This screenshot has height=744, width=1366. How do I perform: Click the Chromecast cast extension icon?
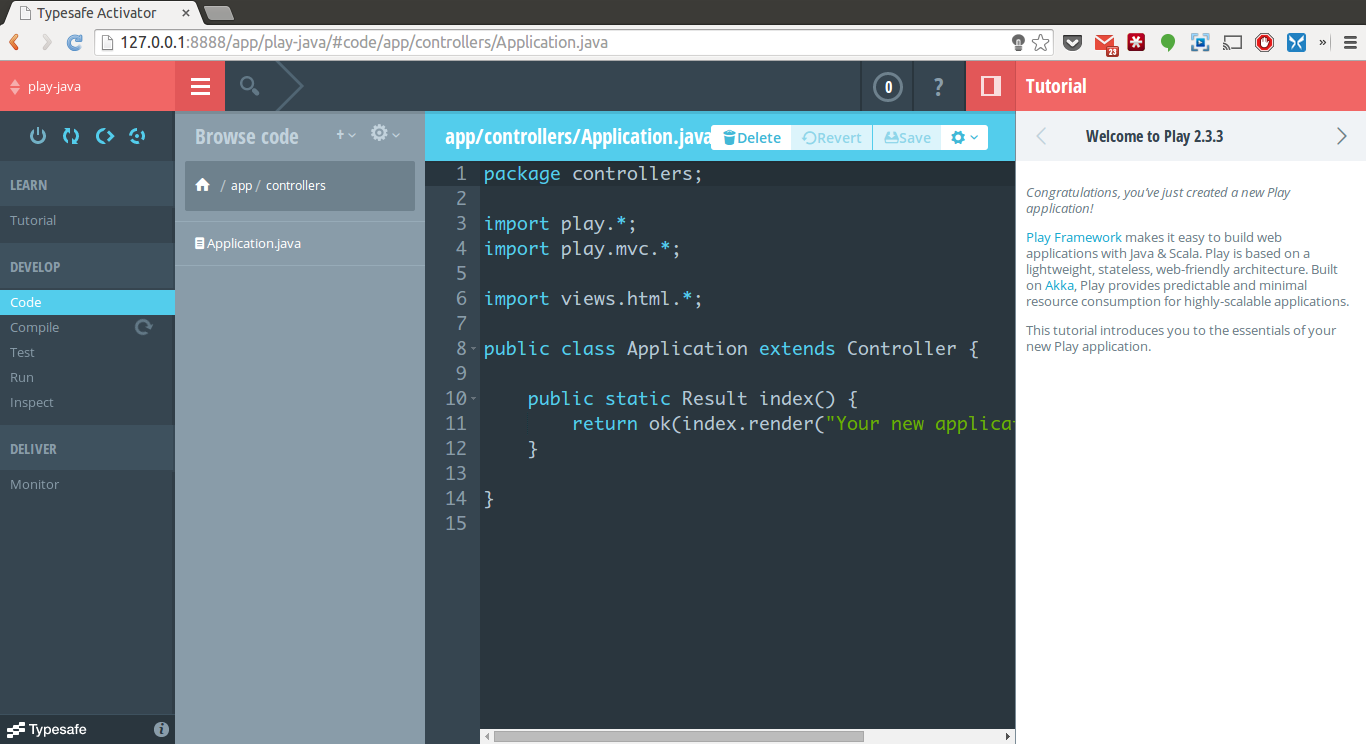tap(1232, 42)
